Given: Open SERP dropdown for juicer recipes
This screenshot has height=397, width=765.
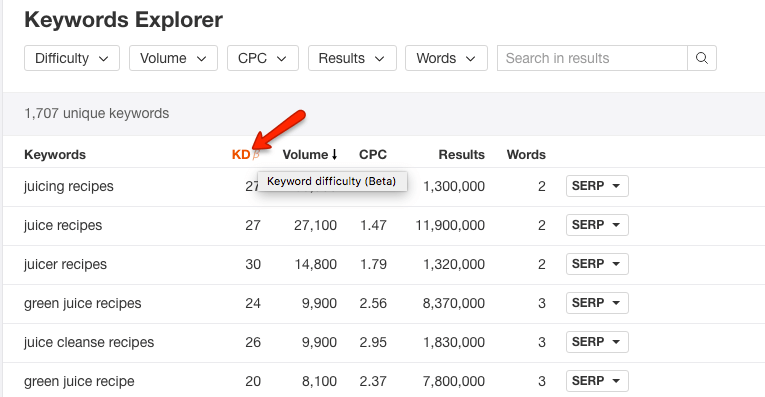Looking at the screenshot, I should [597, 264].
